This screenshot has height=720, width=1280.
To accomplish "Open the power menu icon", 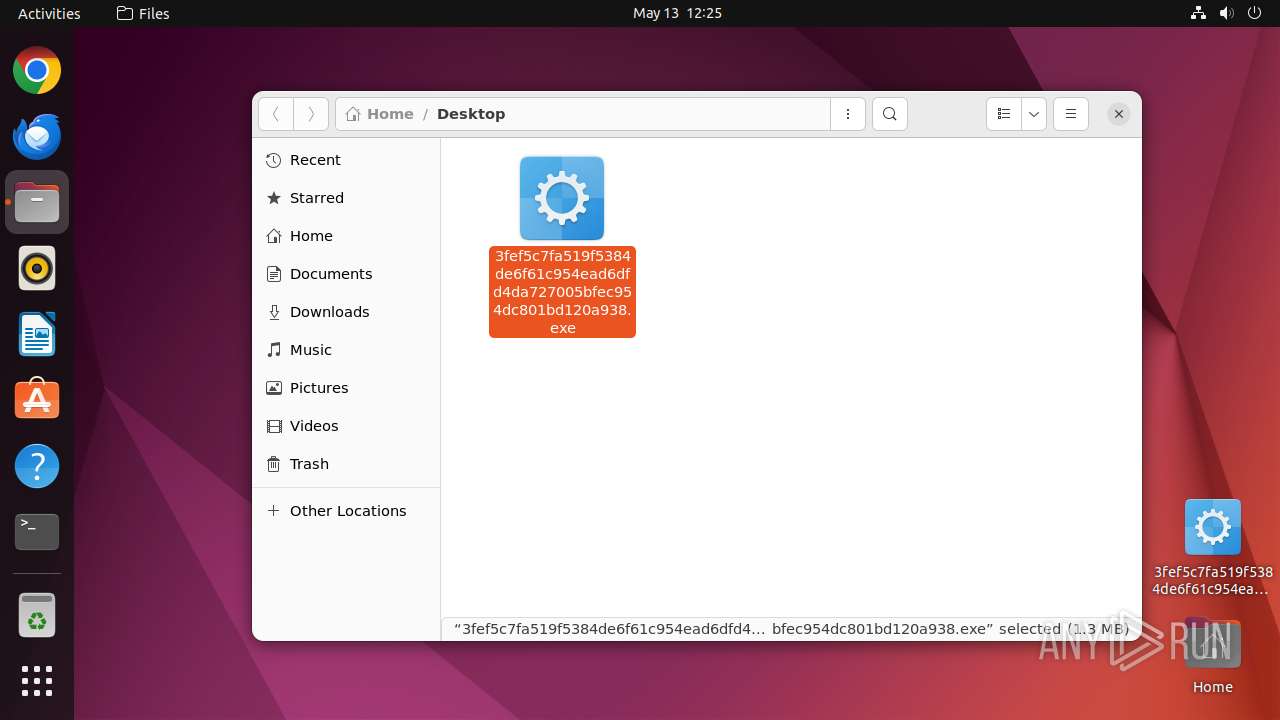I will tap(1254, 13).
